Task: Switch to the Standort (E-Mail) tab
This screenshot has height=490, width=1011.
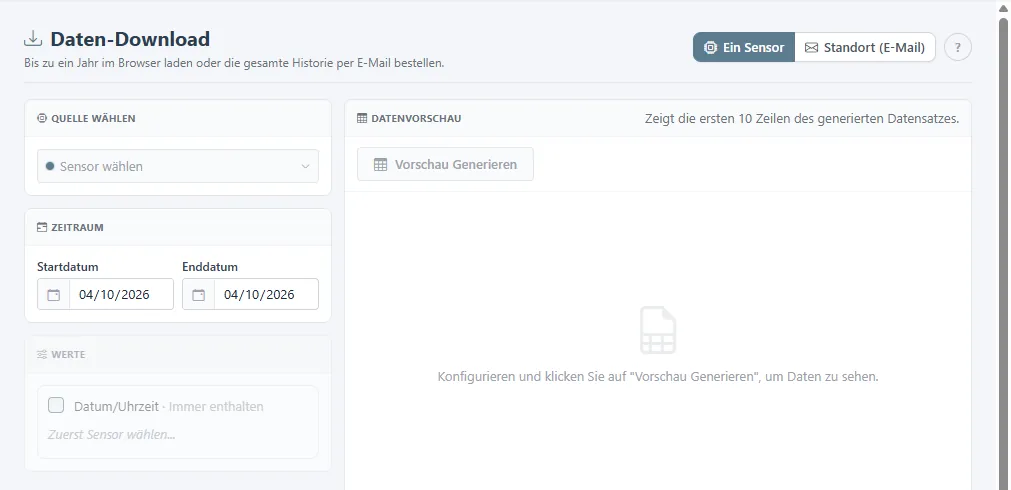Action: [x=865, y=47]
